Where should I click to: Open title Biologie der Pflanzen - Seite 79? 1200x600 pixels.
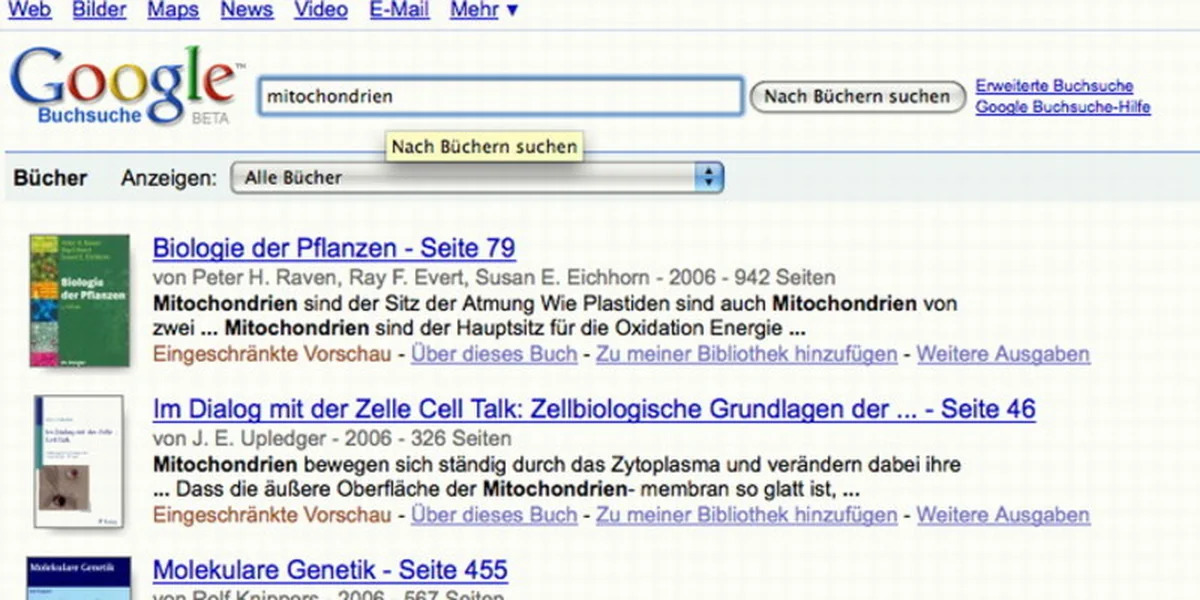pos(334,248)
